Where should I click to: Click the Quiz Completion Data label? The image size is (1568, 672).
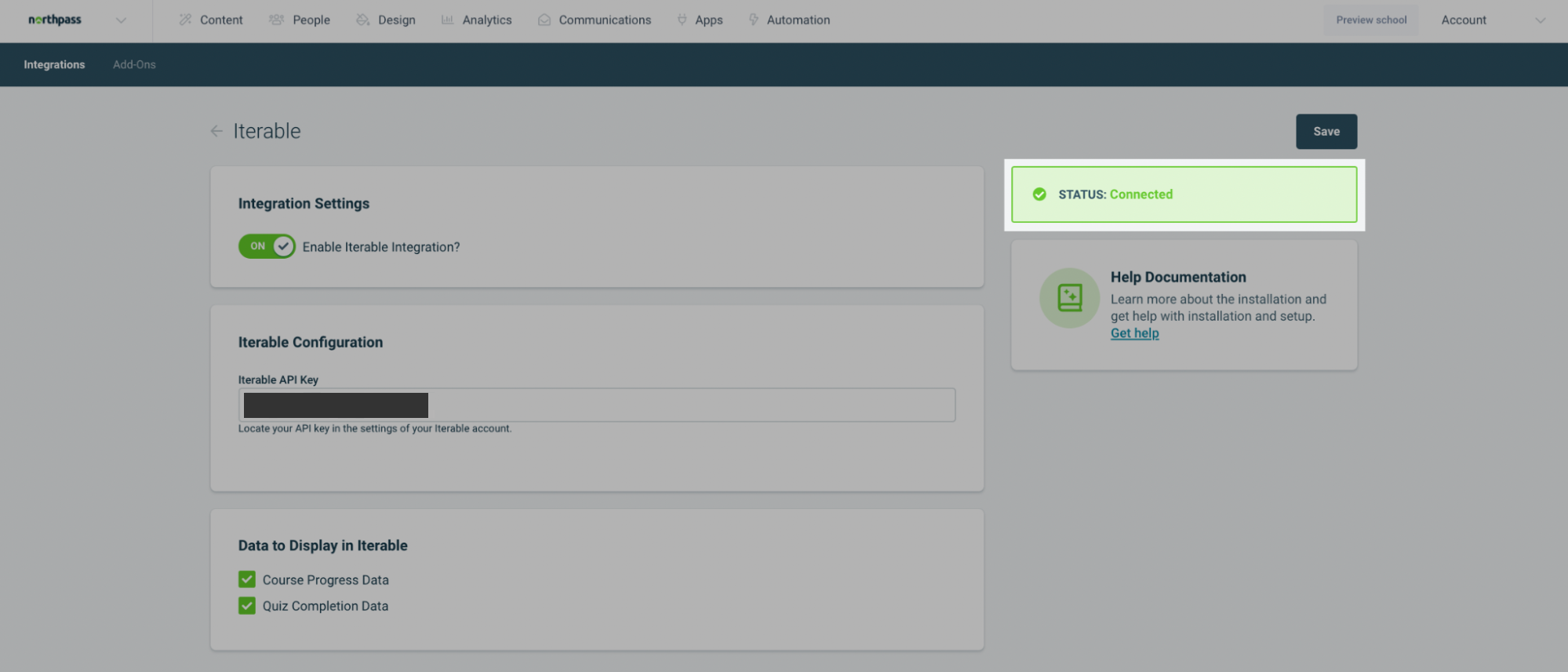click(x=326, y=606)
